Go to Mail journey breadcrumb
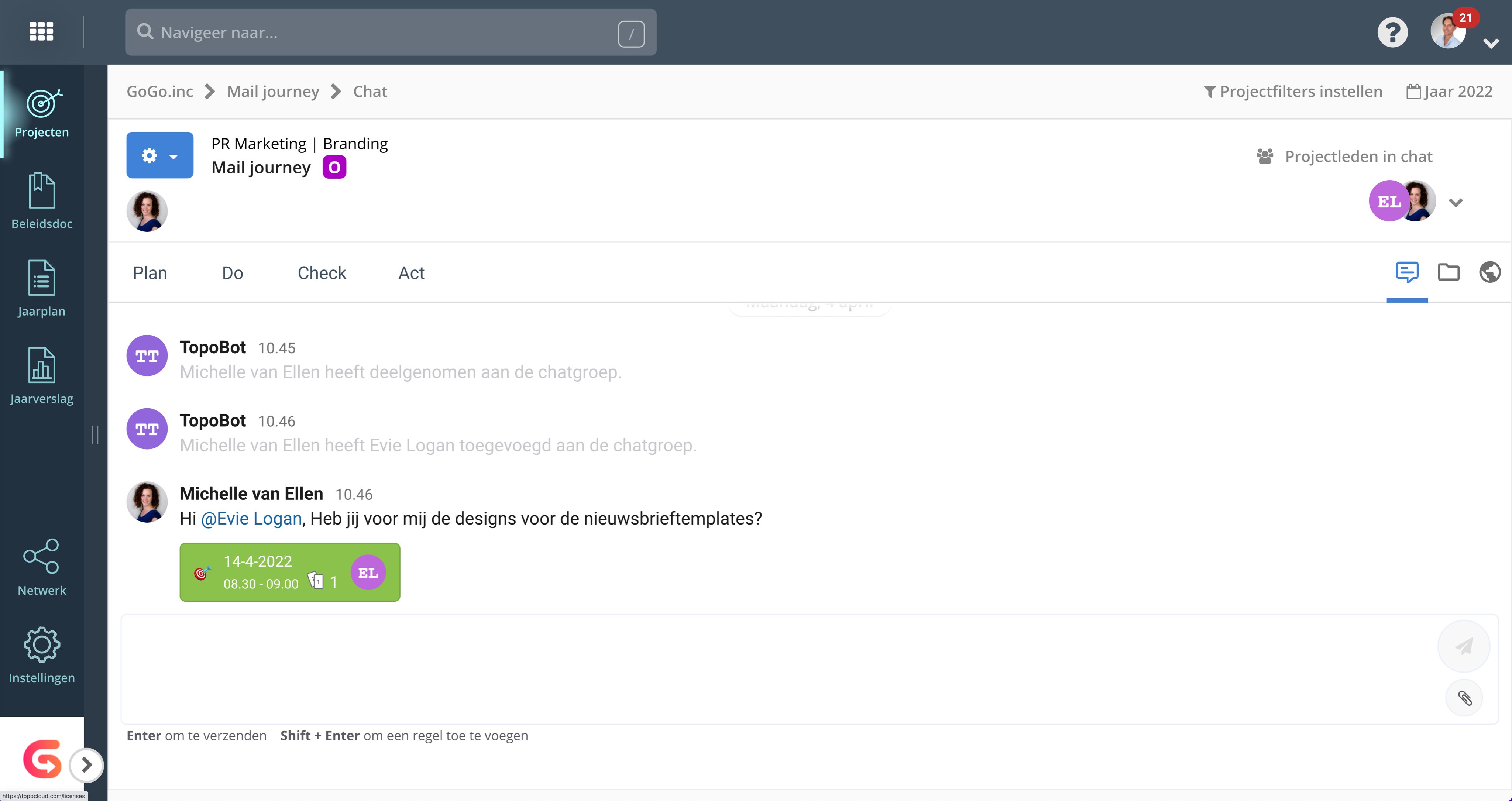 (x=273, y=92)
